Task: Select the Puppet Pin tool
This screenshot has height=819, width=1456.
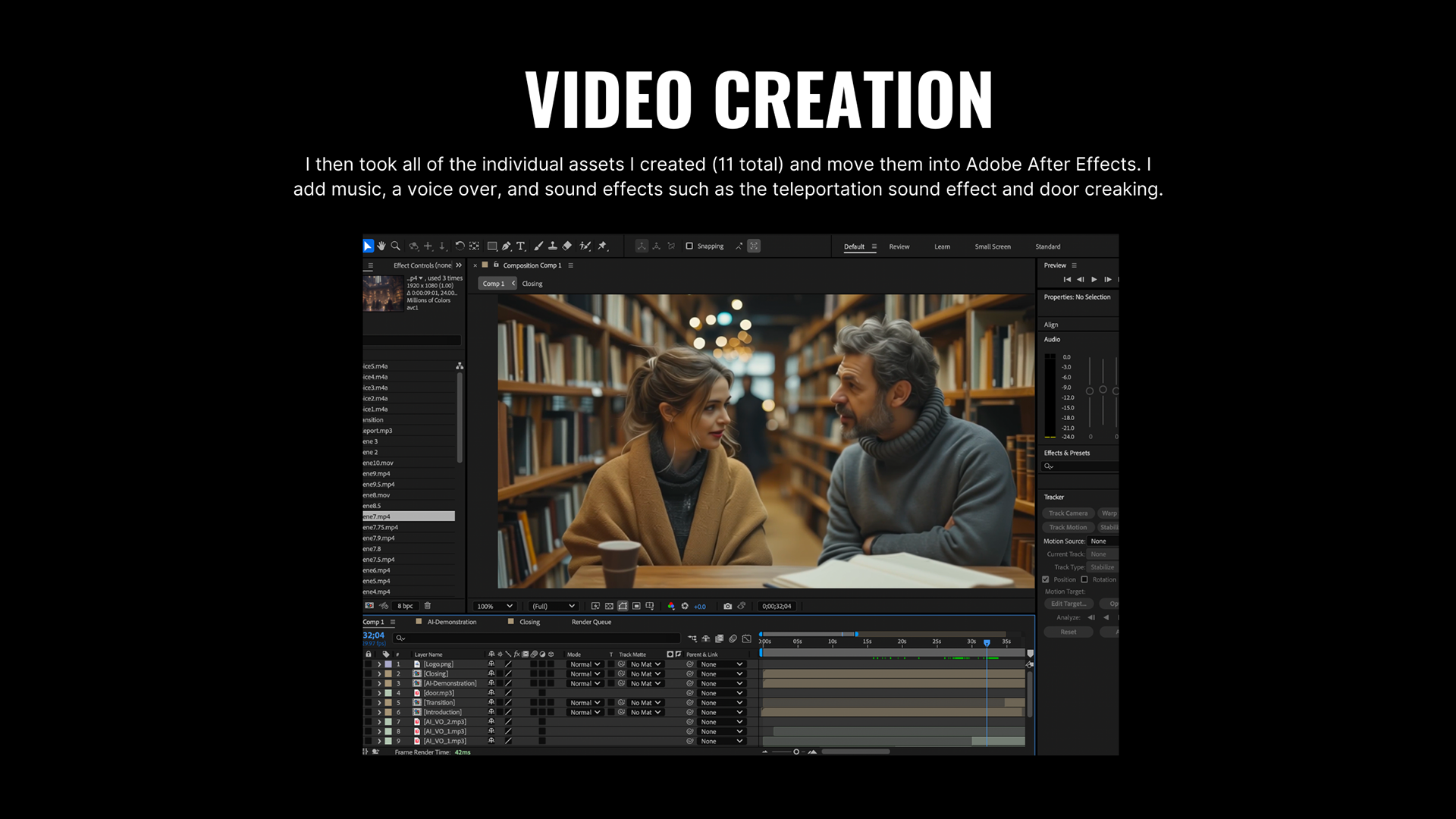Action: tap(603, 246)
